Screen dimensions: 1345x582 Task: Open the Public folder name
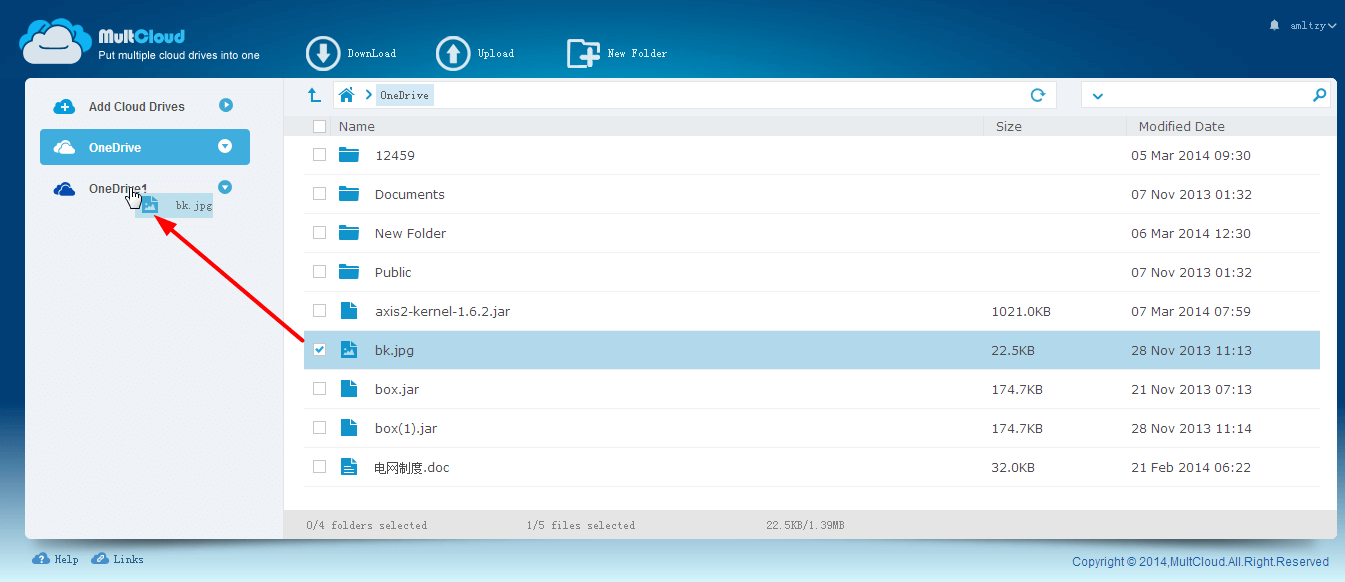pos(393,272)
